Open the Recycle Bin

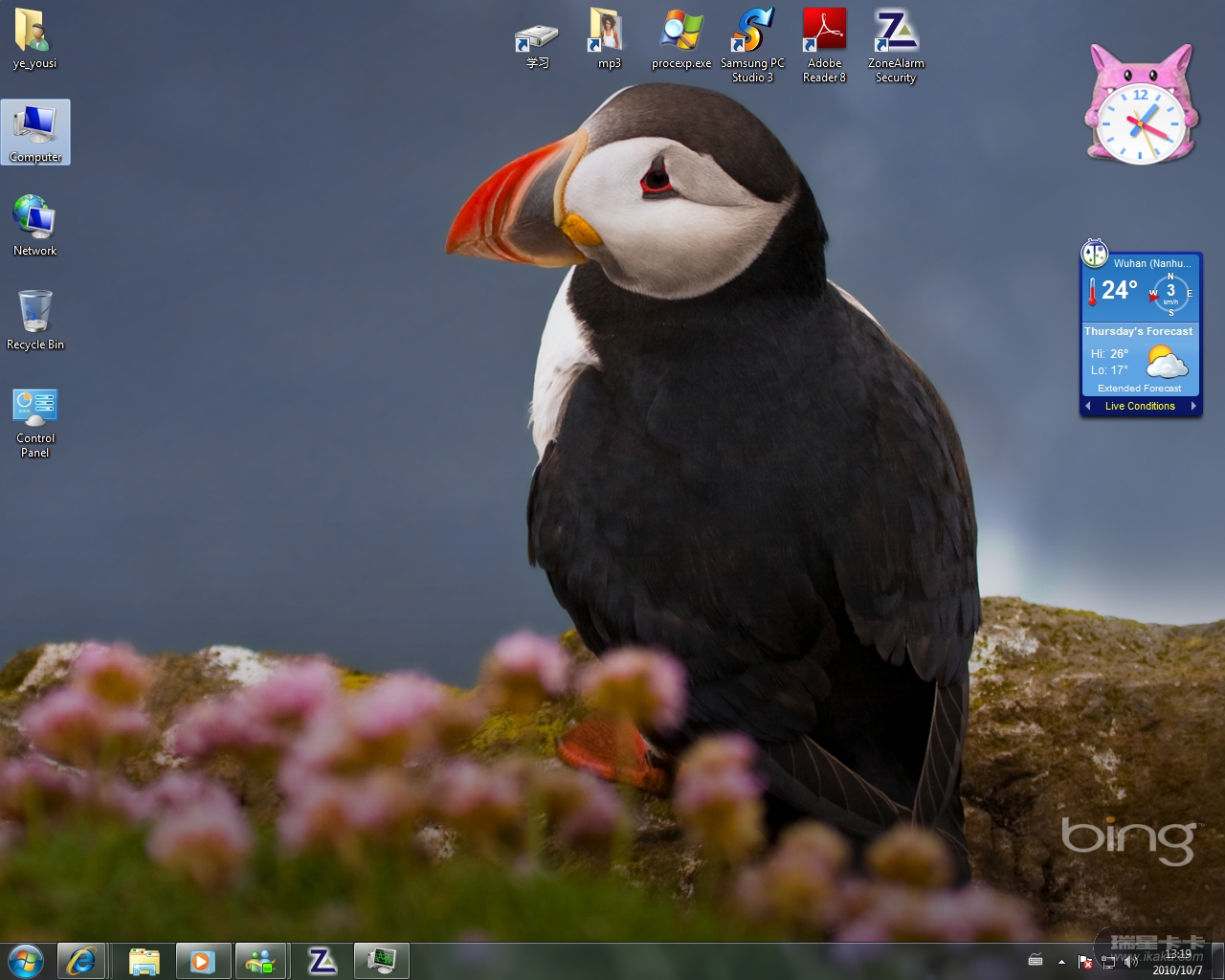click(35, 314)
